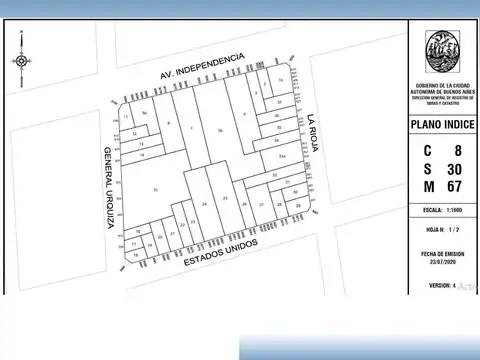The width and height of the screenshot is (480, 360).
Task: Click the emission date 23/07/2020
Action: tap(443, 262)
